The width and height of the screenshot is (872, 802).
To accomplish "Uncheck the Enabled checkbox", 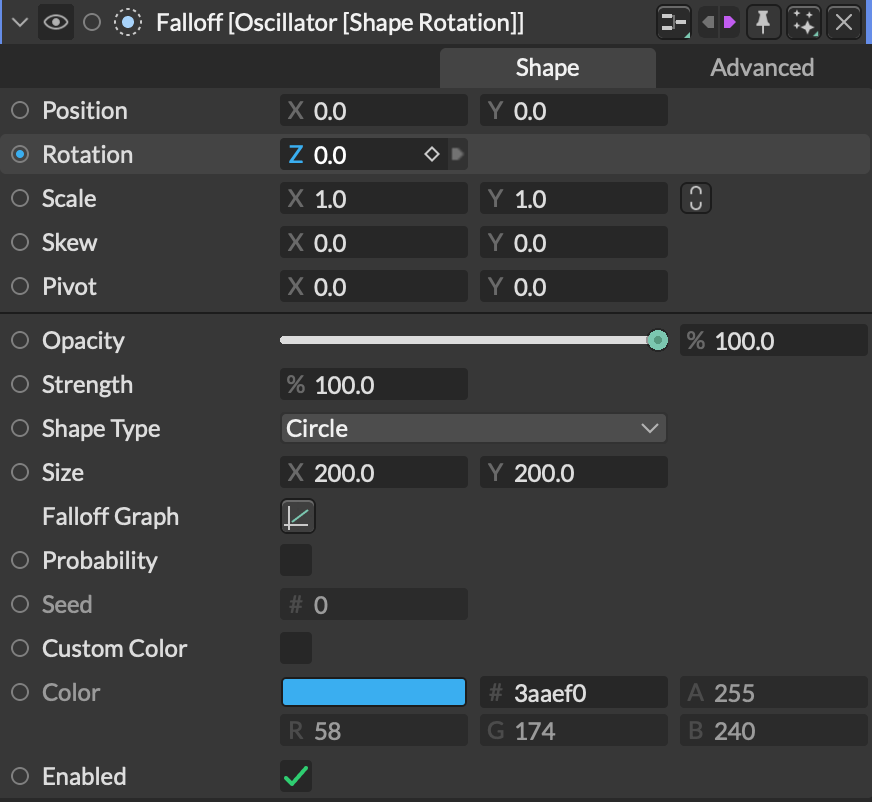I will tap(296, 777).
